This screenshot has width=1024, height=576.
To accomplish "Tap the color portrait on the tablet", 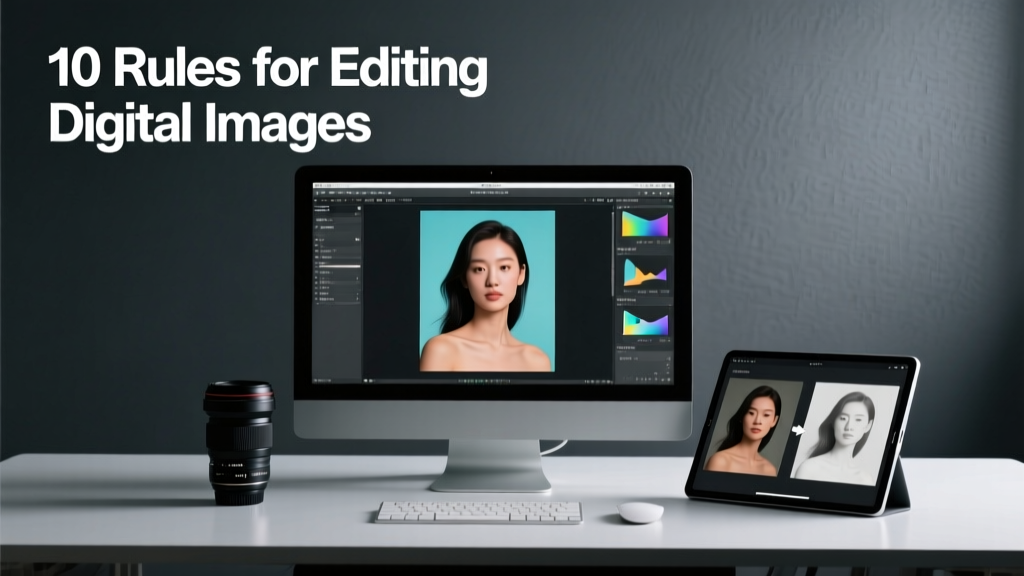I will [753, 426].
